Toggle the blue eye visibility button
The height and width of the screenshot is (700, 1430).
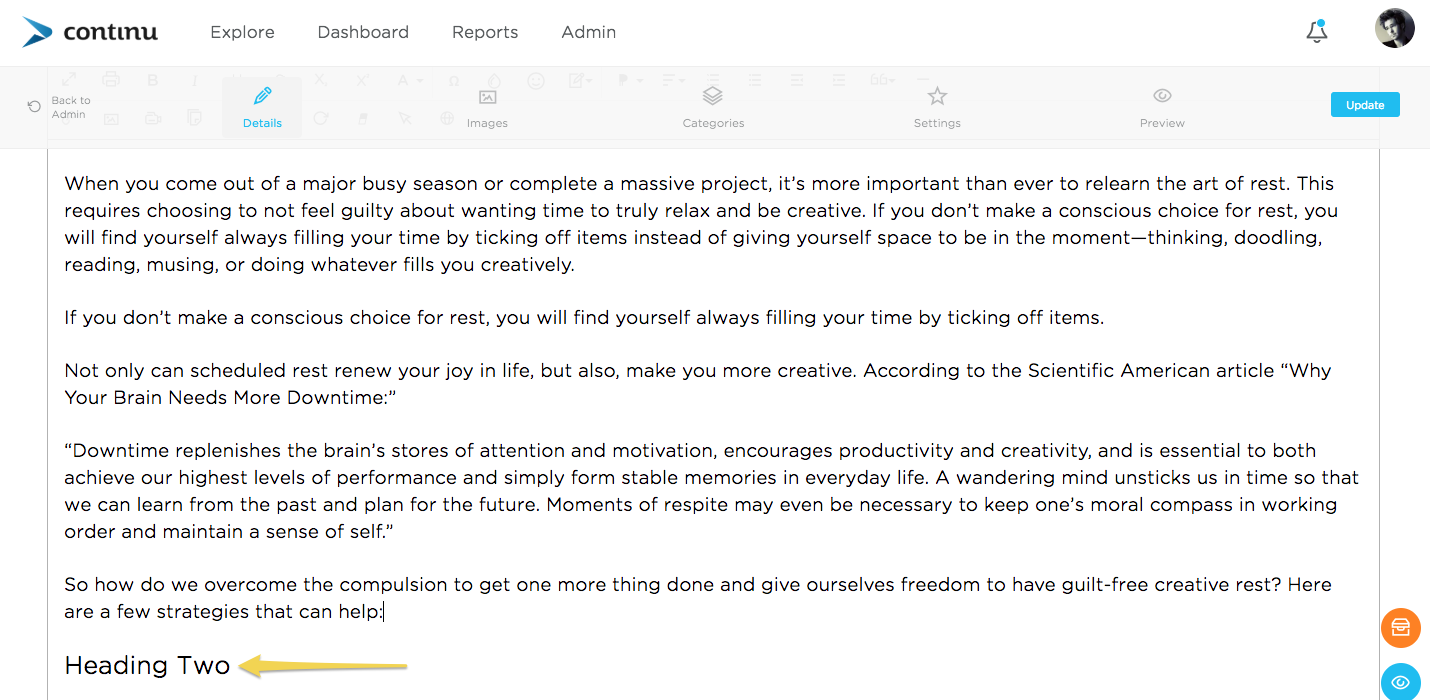(1400, 682)
